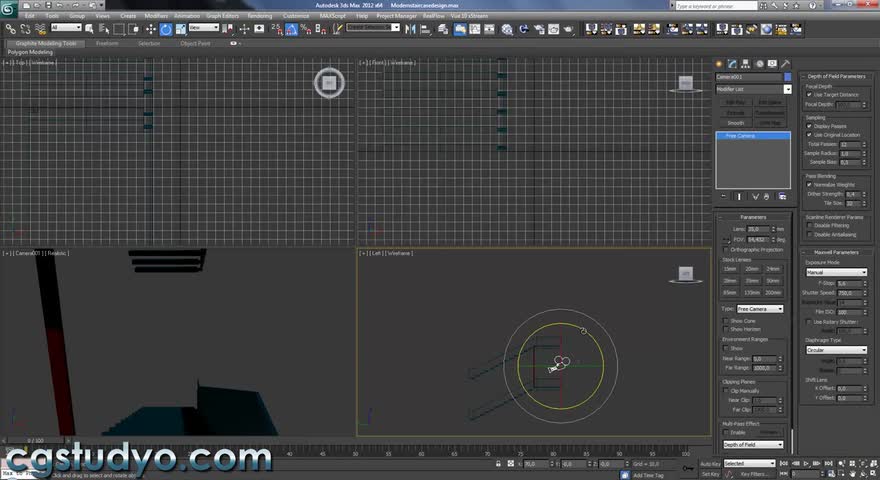
Task: Open the 3ds Max application menu button
Action: tap(8, 8)
